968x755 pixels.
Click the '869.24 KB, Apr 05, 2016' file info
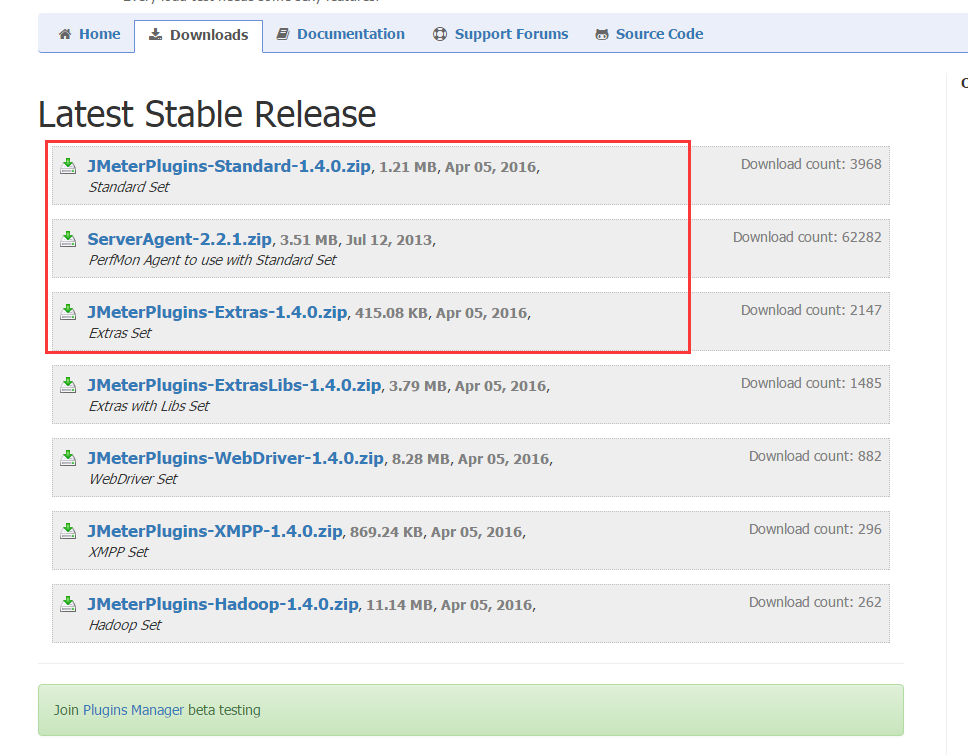[436, 532]
